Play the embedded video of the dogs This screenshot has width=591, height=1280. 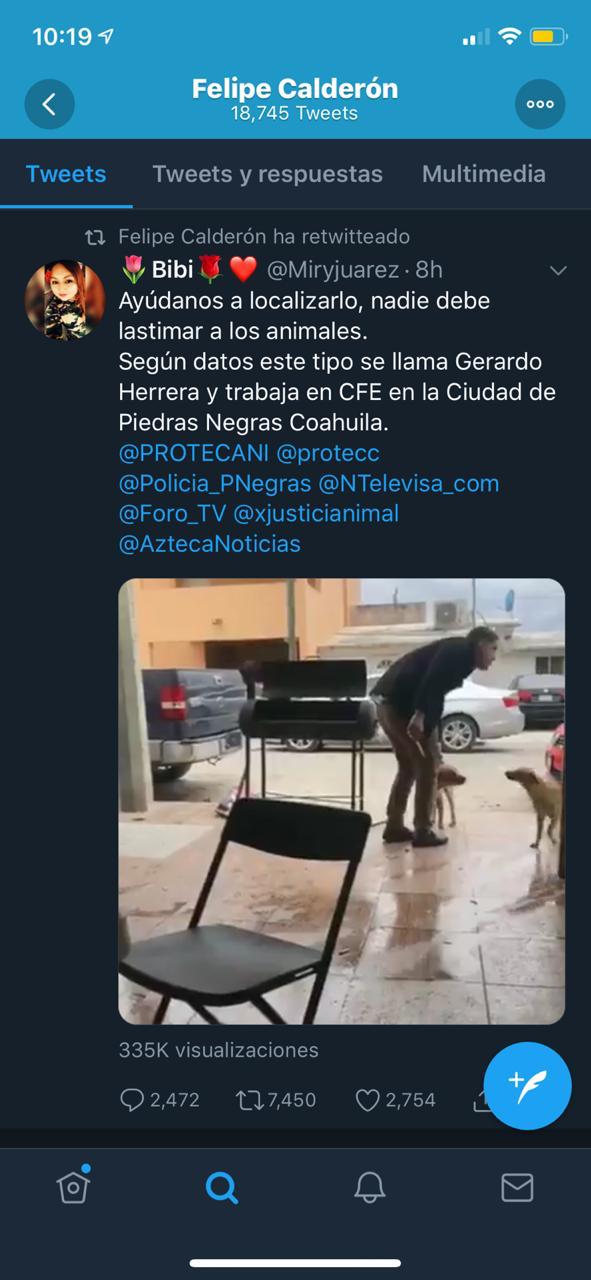coord(342,801)
